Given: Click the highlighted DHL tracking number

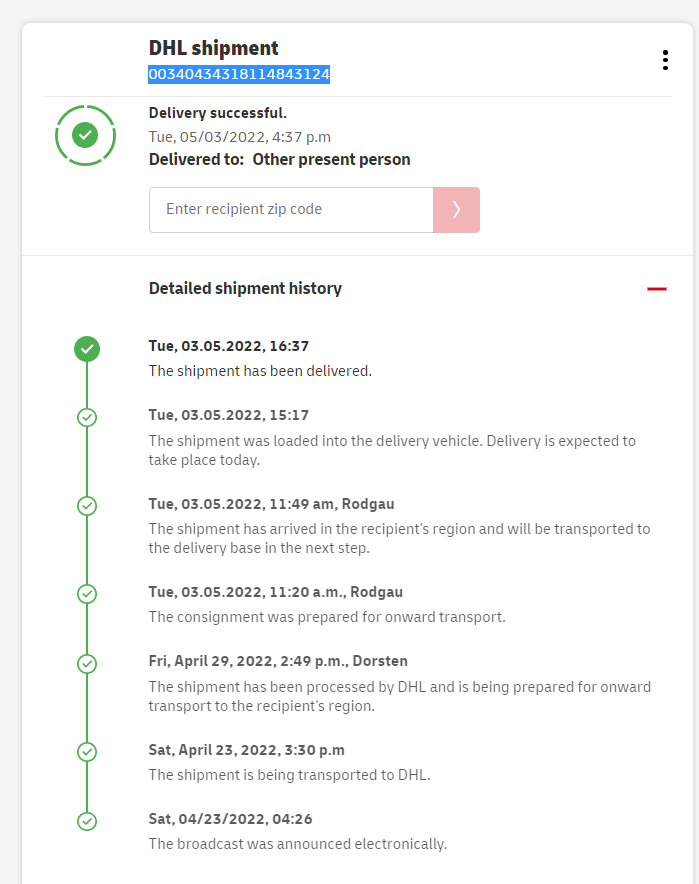Looking at the screenshot, I should coord(239,74).
